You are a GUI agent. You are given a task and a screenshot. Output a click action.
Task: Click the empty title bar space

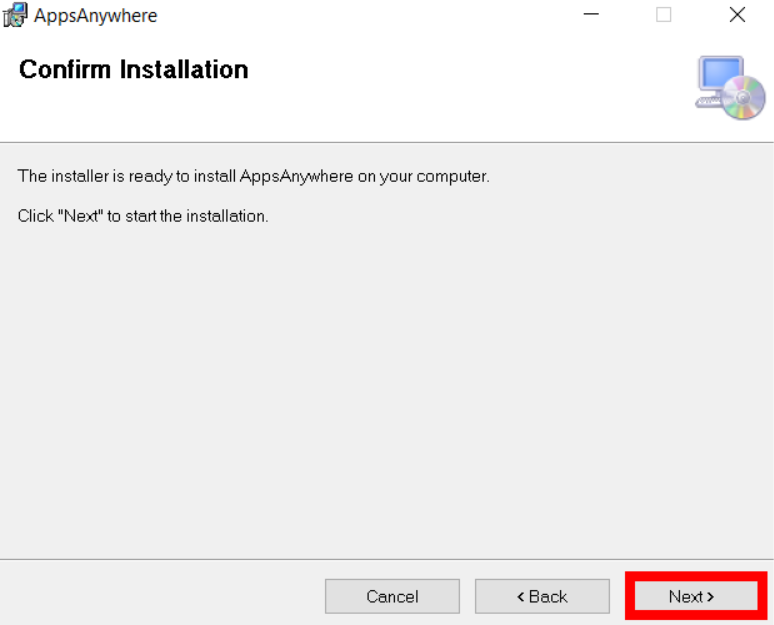click(x=365, y=15)
